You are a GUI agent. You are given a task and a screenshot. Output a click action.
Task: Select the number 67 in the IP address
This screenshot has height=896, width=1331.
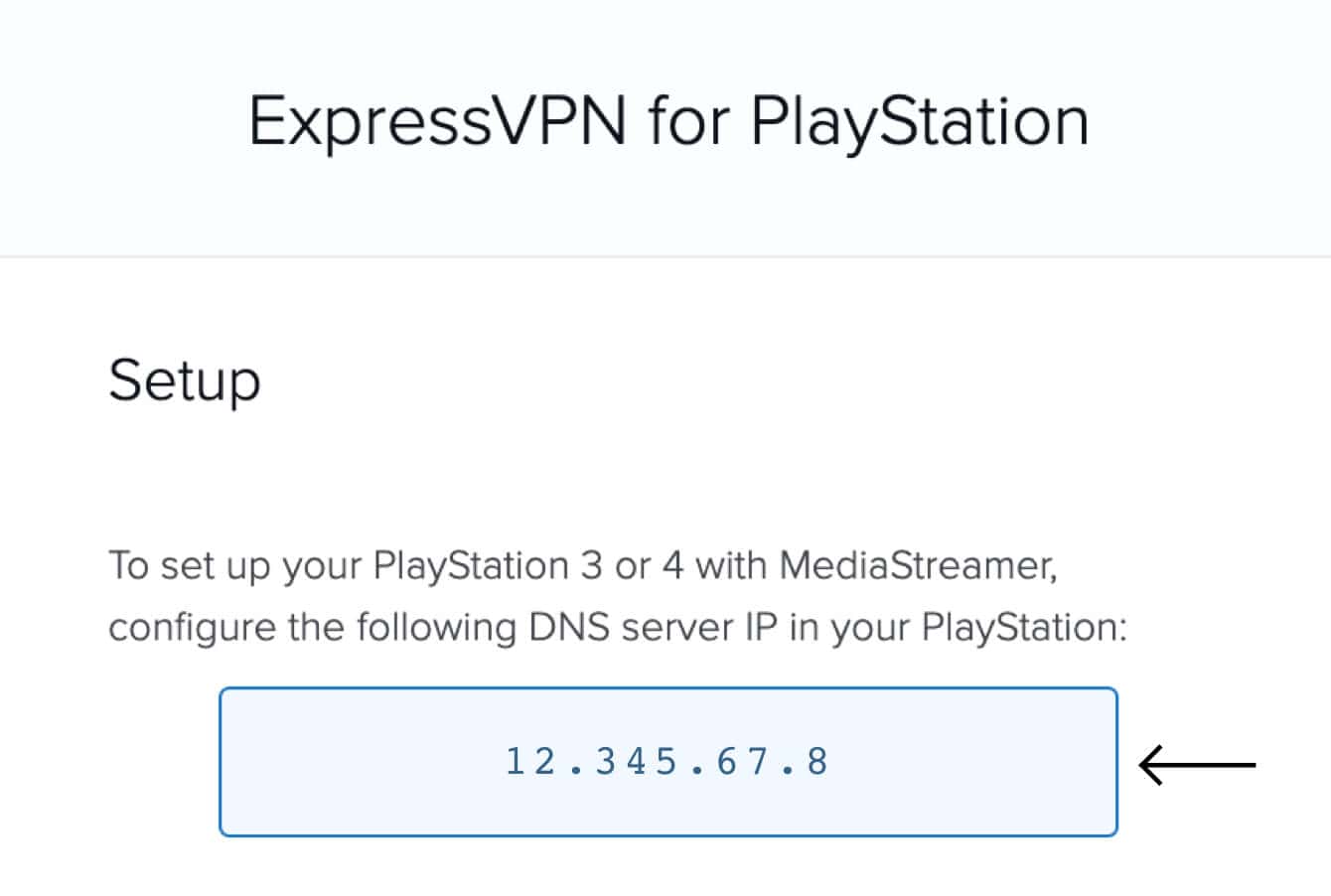tap(745, 761)
